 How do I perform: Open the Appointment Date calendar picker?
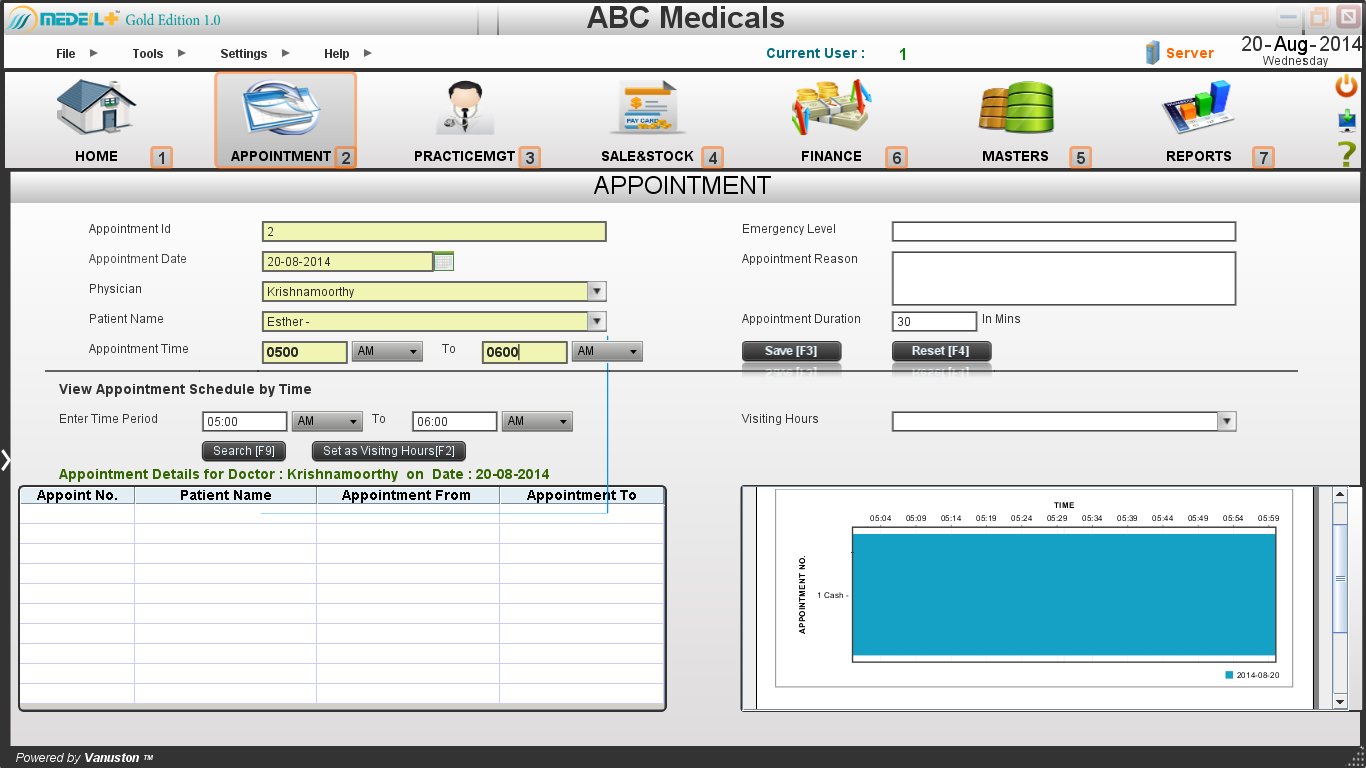[444, 262]
